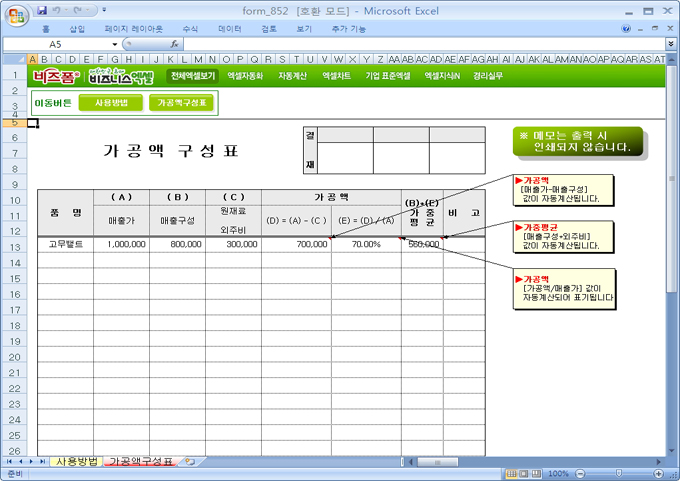Open the 엑셀자동화 menu in green banner
The width and height of the screenshot is (680, 481).
[245, 76]
